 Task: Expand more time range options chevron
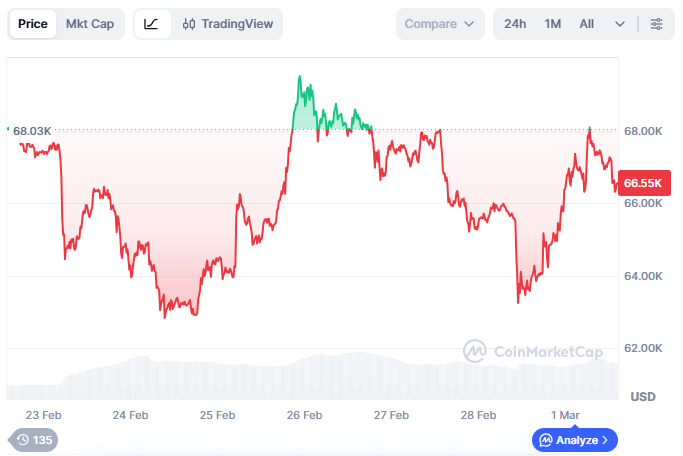point(620,24)
